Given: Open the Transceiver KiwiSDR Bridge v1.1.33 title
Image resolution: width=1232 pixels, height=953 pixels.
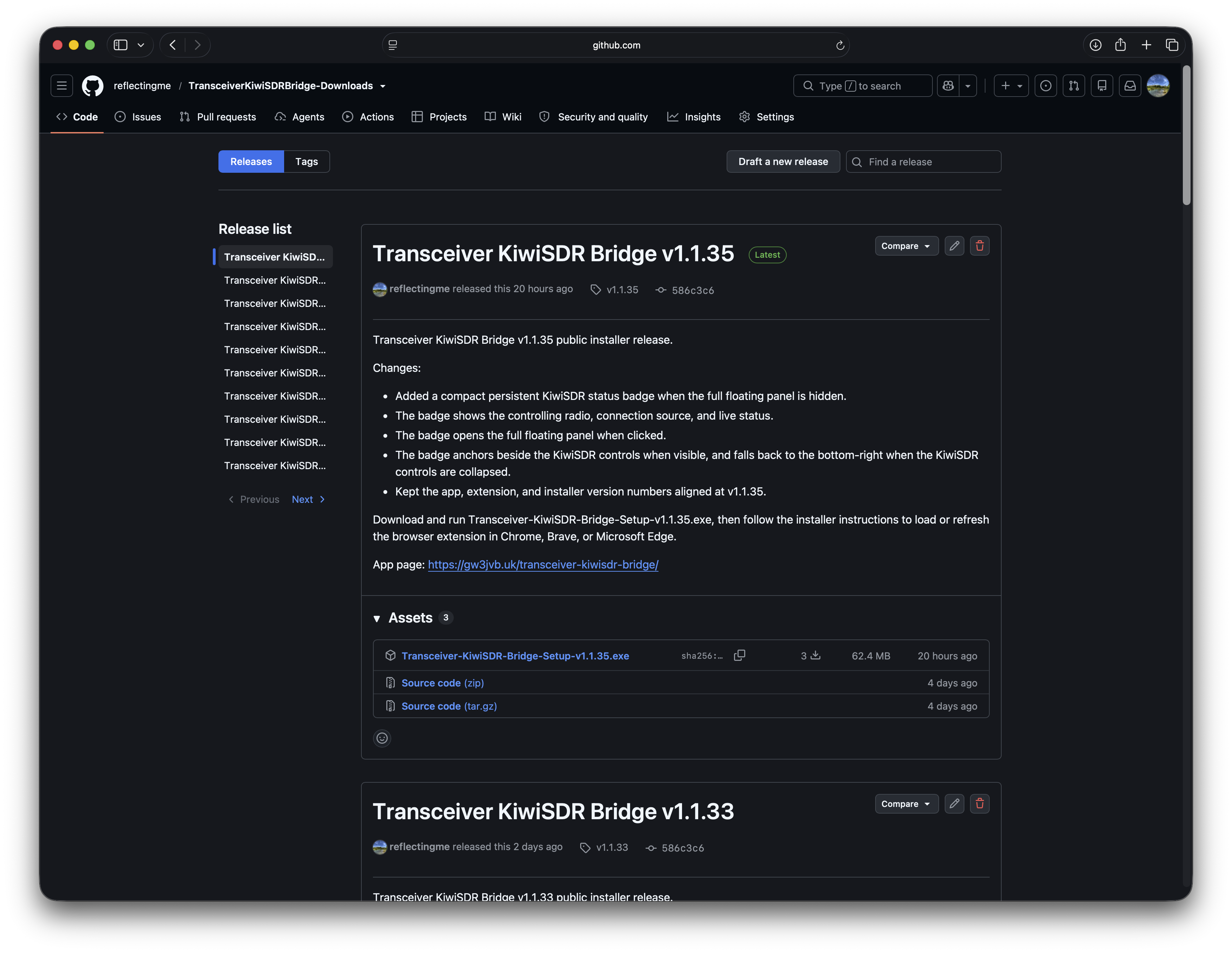Looking at the screenshot, I should [x=553, y=811].
